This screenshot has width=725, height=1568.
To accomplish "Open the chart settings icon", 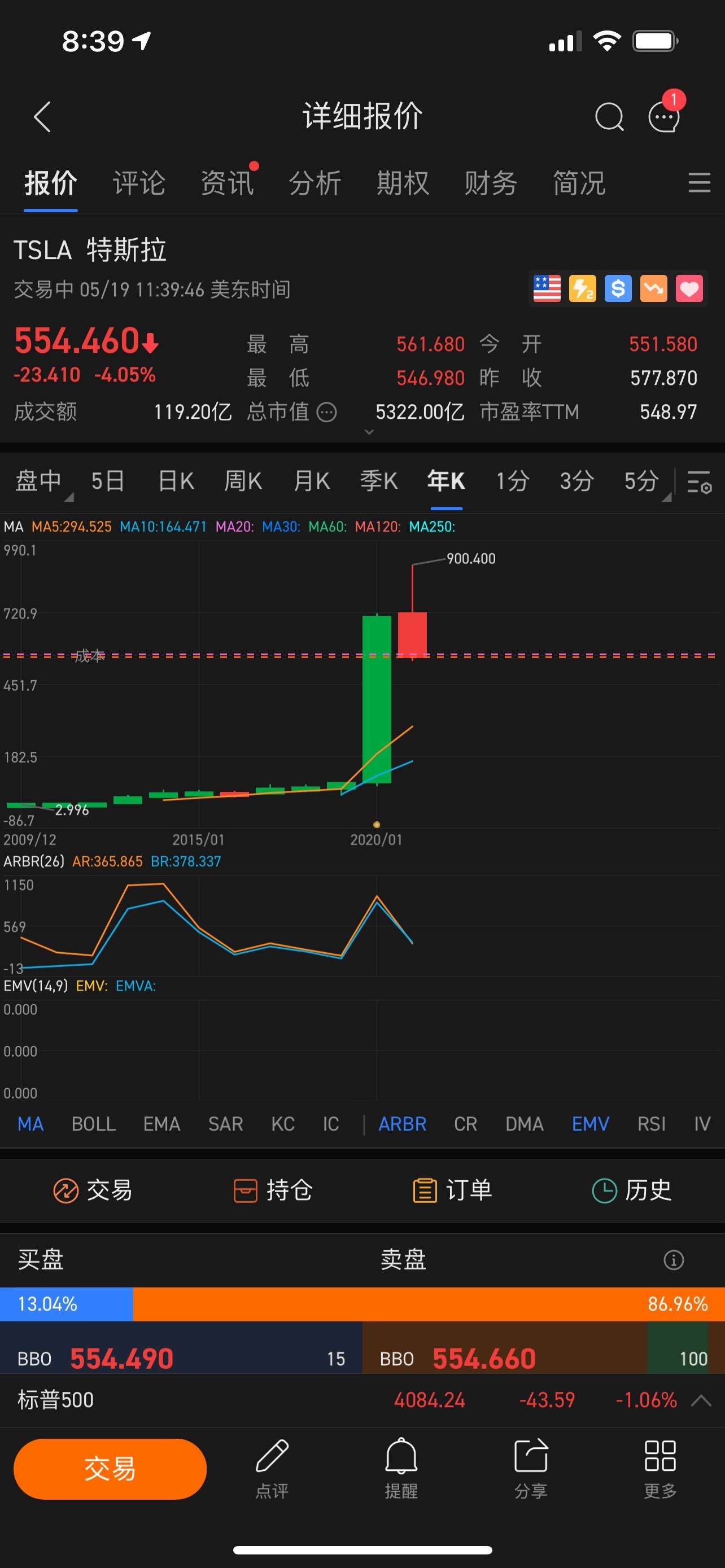I will coord(700,481).
